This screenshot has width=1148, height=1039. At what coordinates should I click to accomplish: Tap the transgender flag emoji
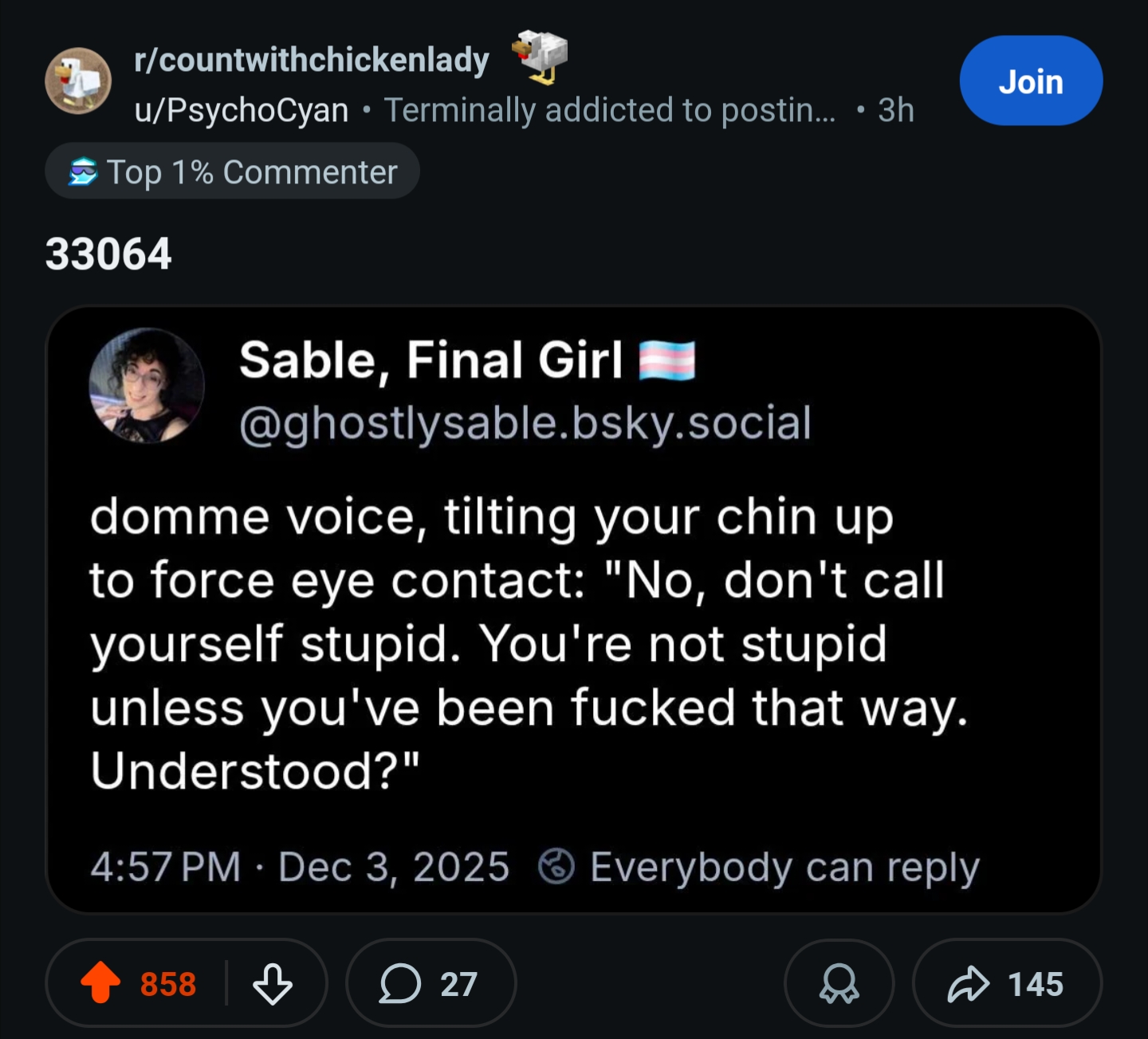(667, 360)
